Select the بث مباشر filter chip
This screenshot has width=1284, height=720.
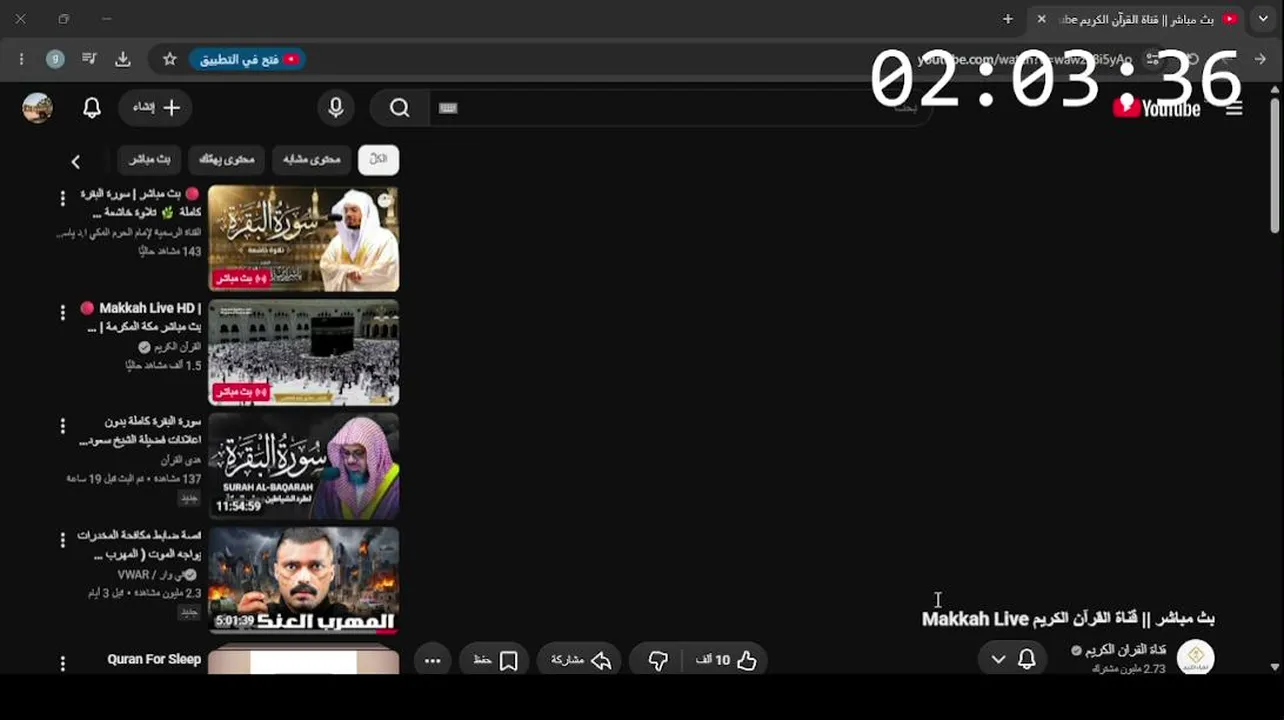tap(149, 159)
